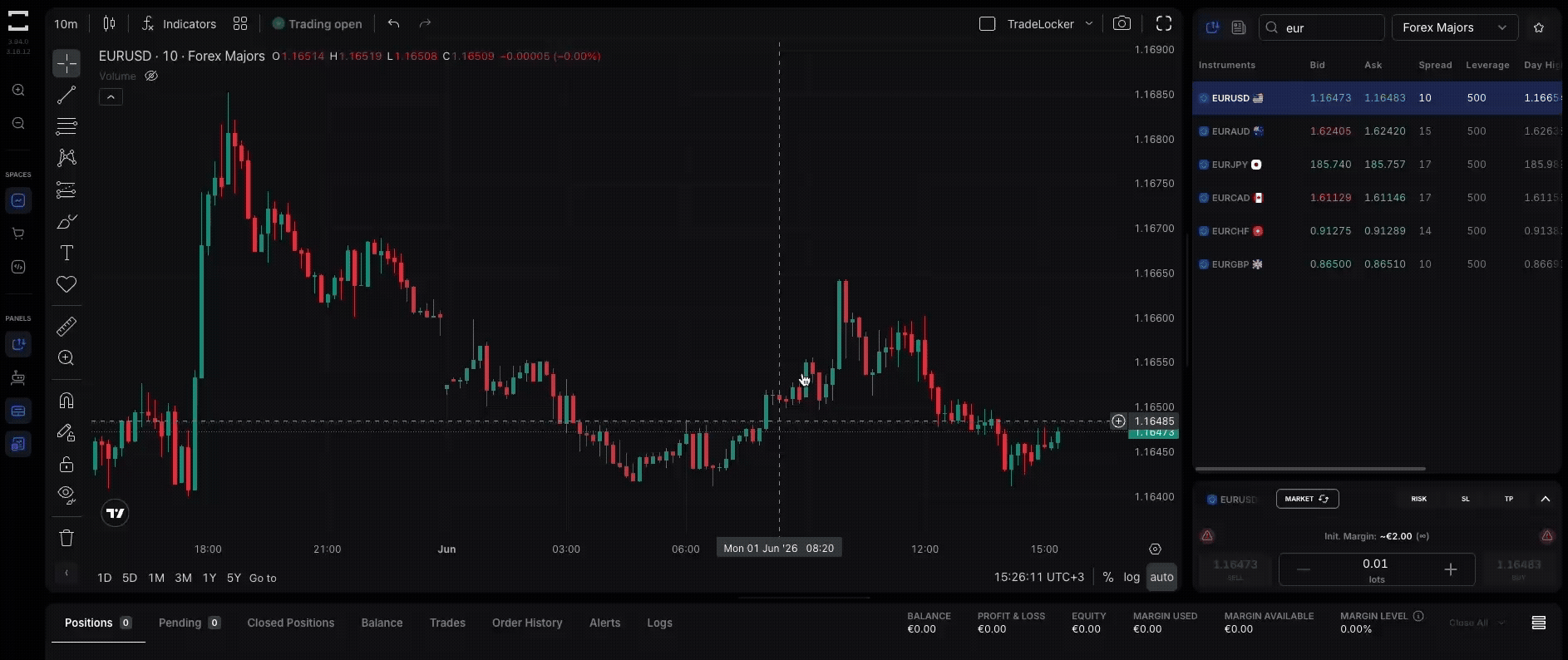Change the 10m timeframe selector
Viewport: 1568px width, 660px height.
click(66, 23)
